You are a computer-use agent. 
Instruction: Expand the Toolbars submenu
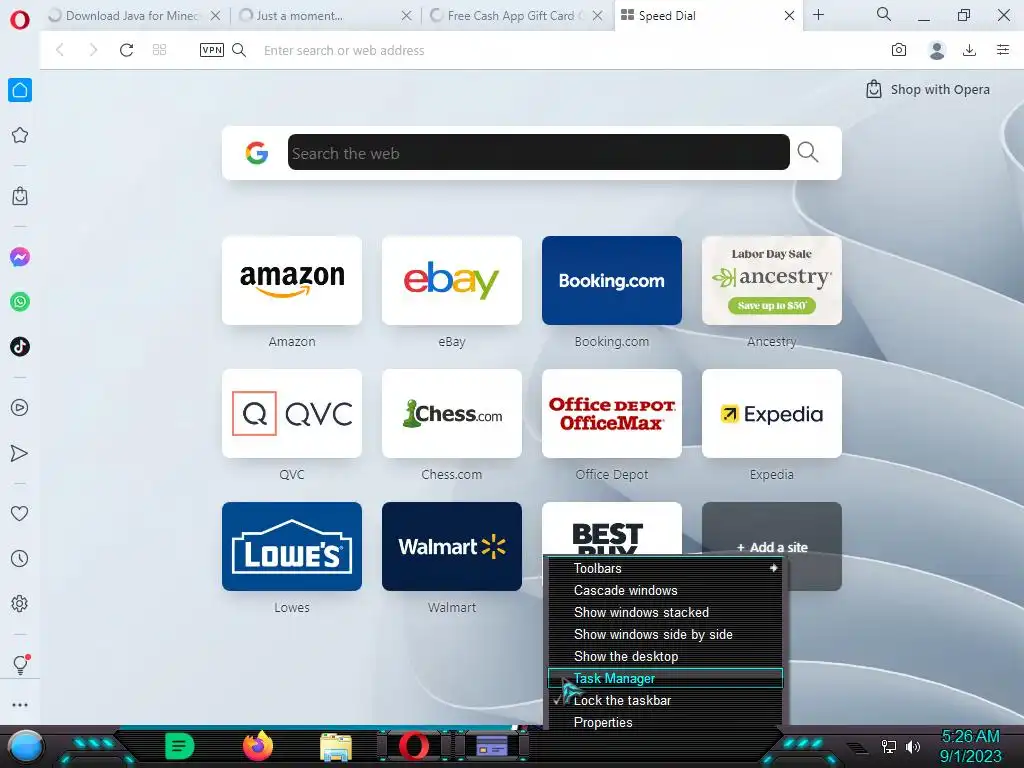coord(665,569)
